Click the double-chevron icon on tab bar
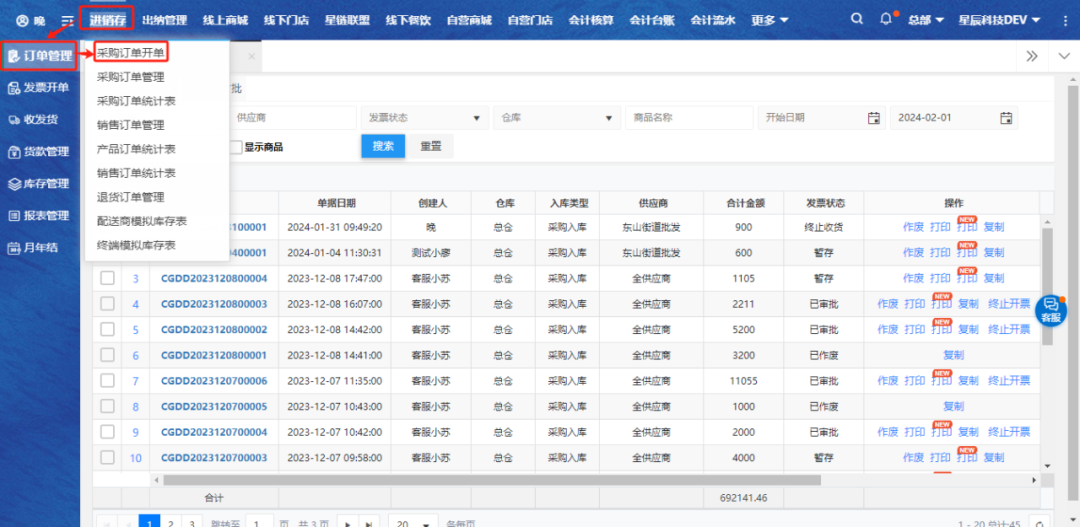Screen dimensions: 1080x527 (1032, 56)
